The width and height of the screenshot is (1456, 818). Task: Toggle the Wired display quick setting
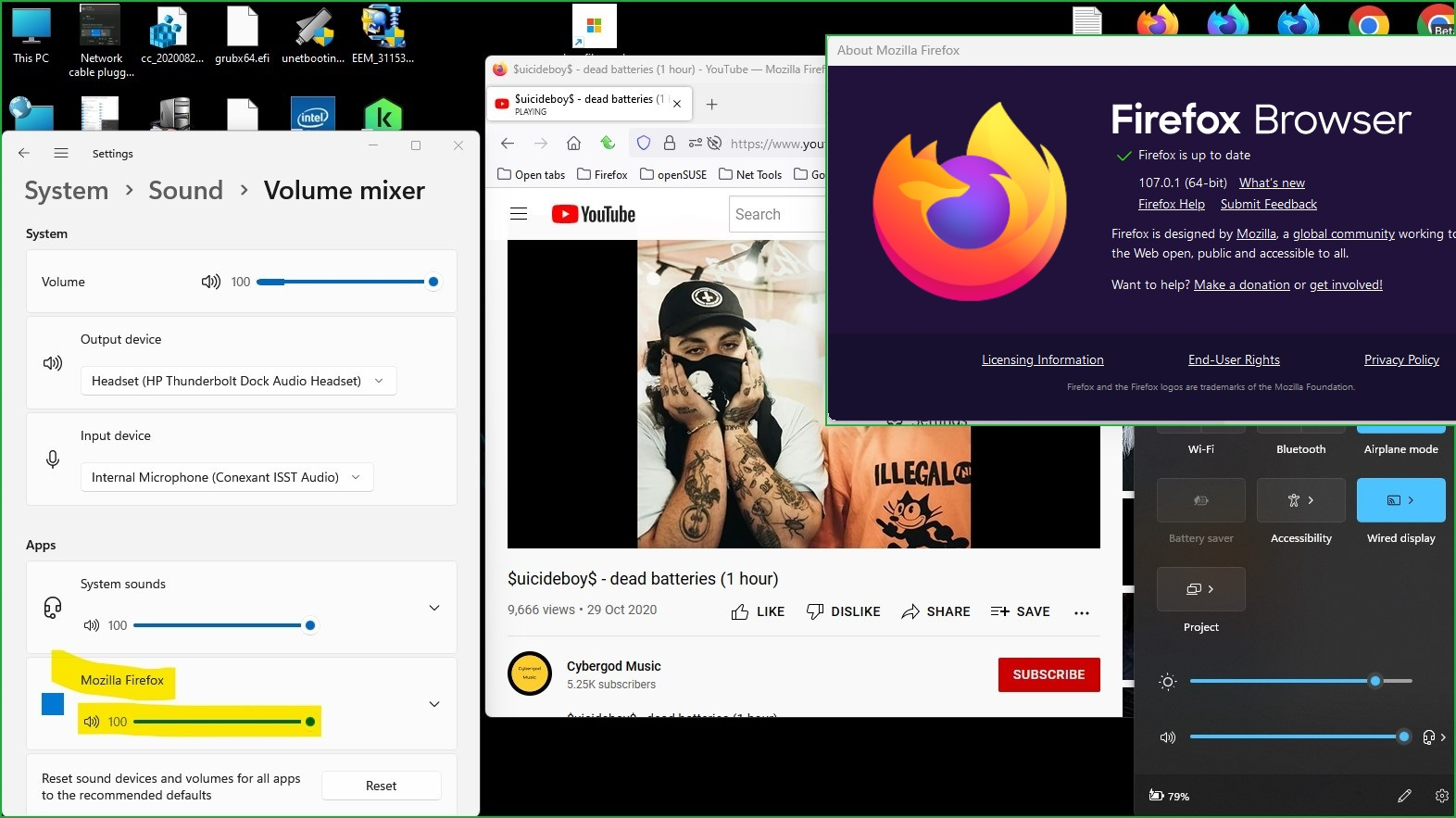pyautogui.click(x=1400, y=500)
